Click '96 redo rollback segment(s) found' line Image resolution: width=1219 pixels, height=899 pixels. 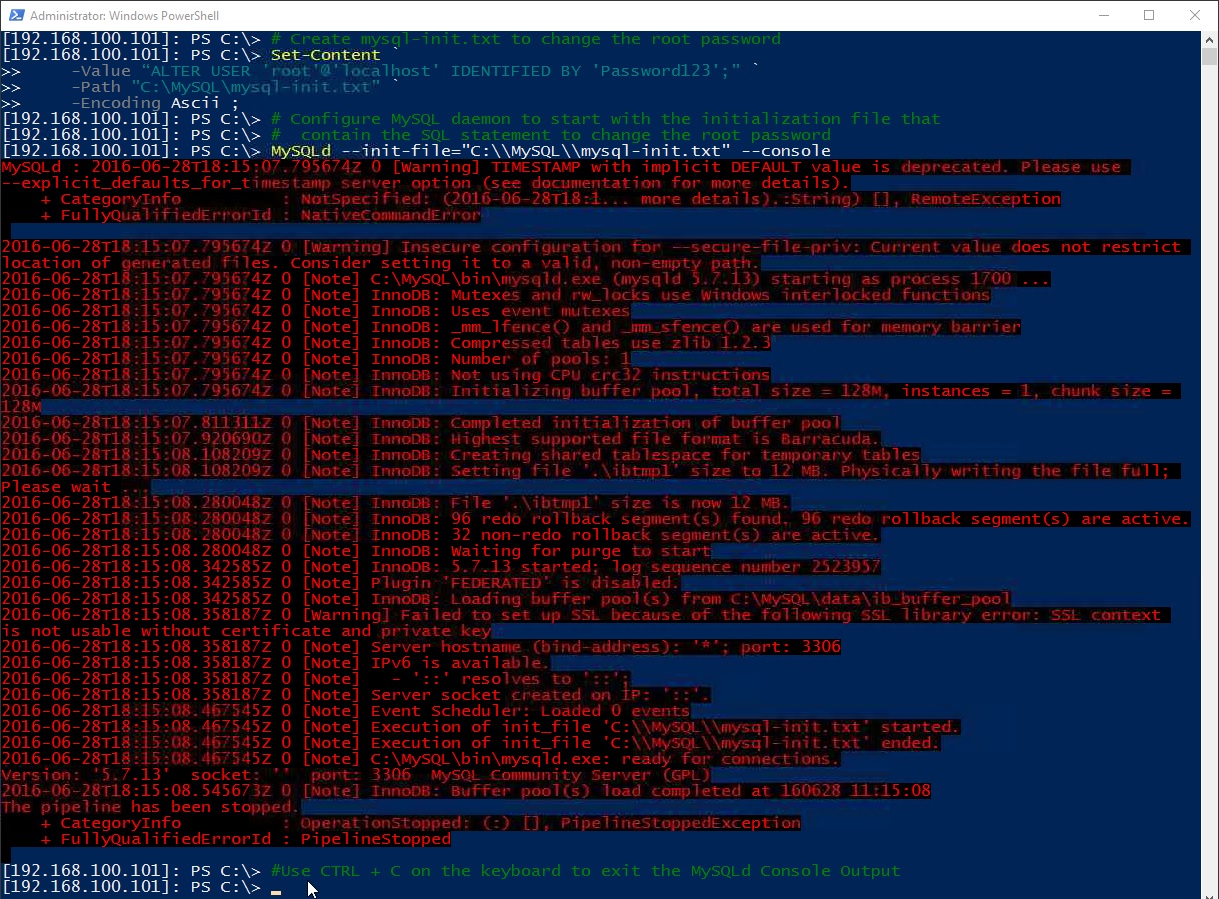[x=596, y=519]
